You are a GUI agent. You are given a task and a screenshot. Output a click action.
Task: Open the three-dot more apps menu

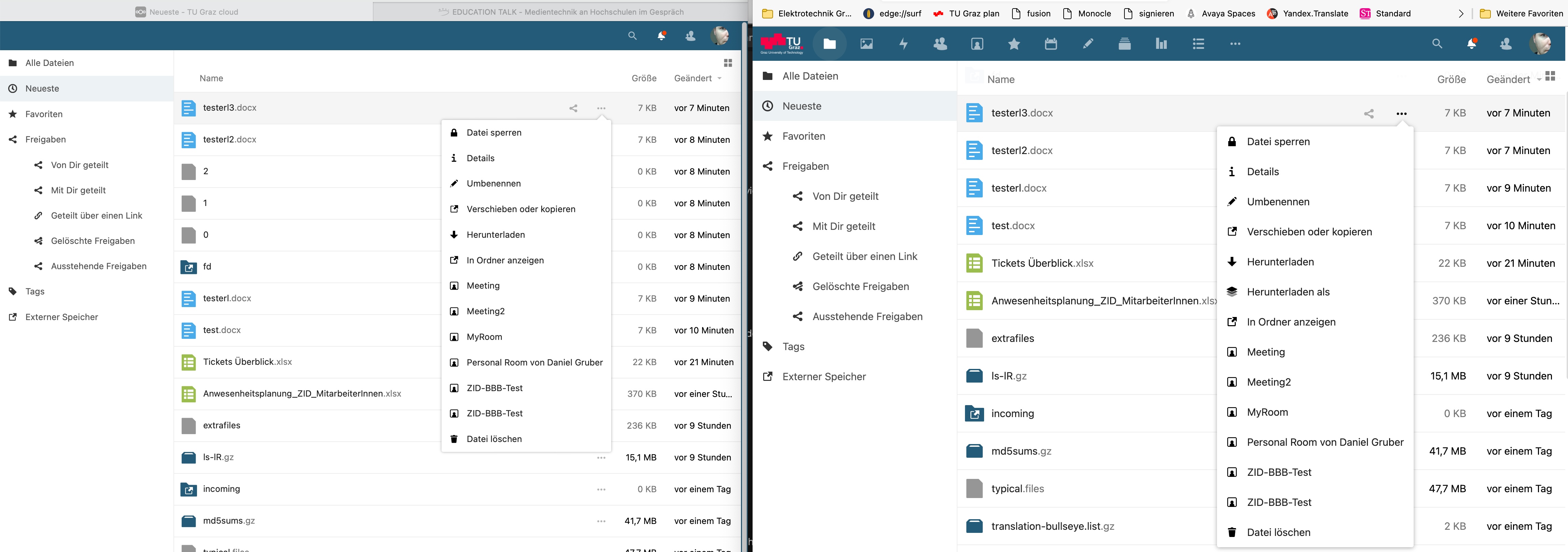click(x=1235, y=43)
